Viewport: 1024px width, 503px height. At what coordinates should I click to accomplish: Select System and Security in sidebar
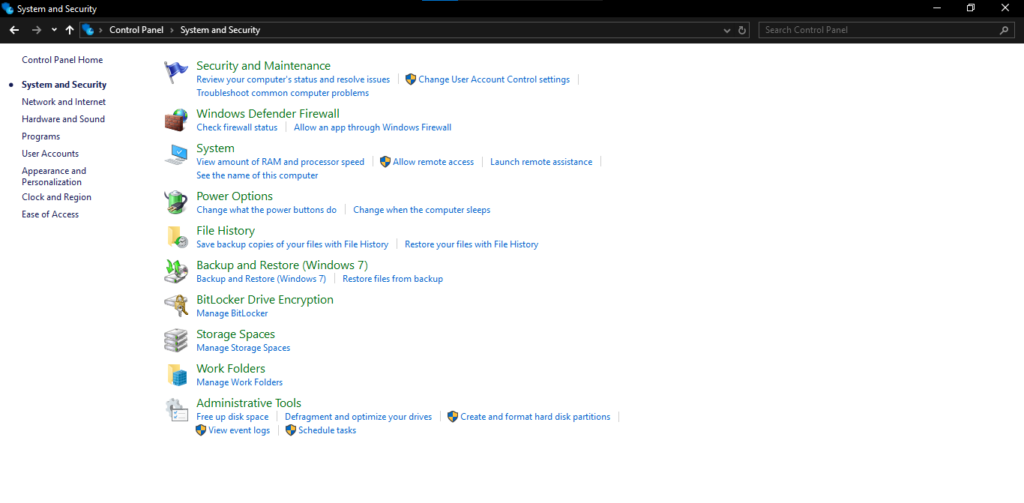(64, 85)
